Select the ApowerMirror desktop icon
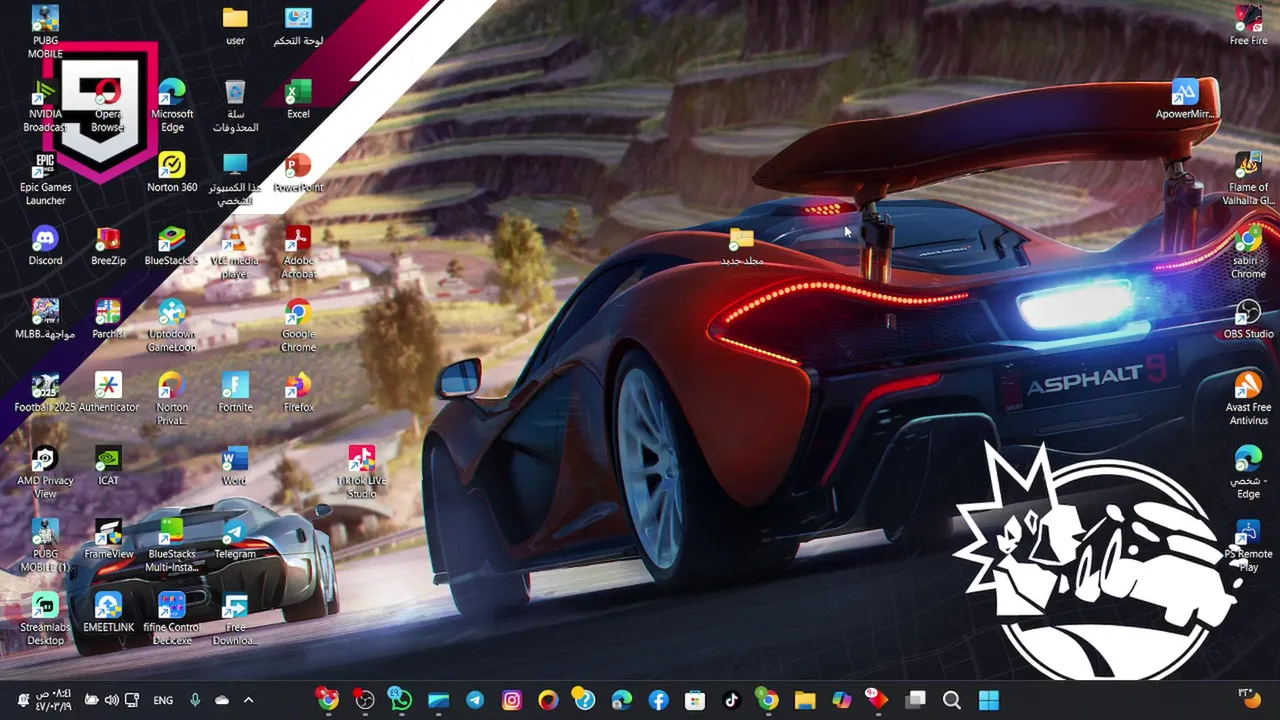 (1185, 99)
